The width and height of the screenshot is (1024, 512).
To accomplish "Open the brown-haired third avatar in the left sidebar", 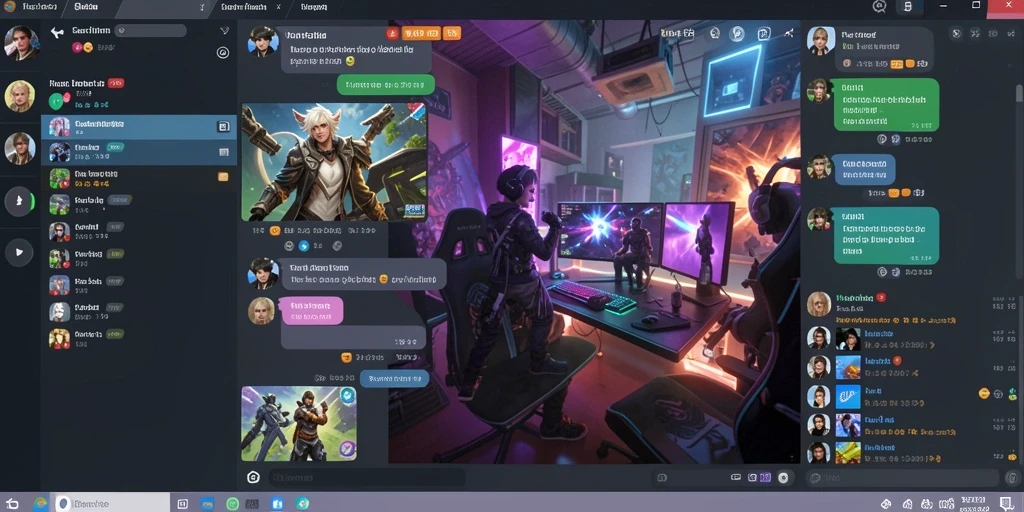I will pyautogui.click(x=20, y=148).
